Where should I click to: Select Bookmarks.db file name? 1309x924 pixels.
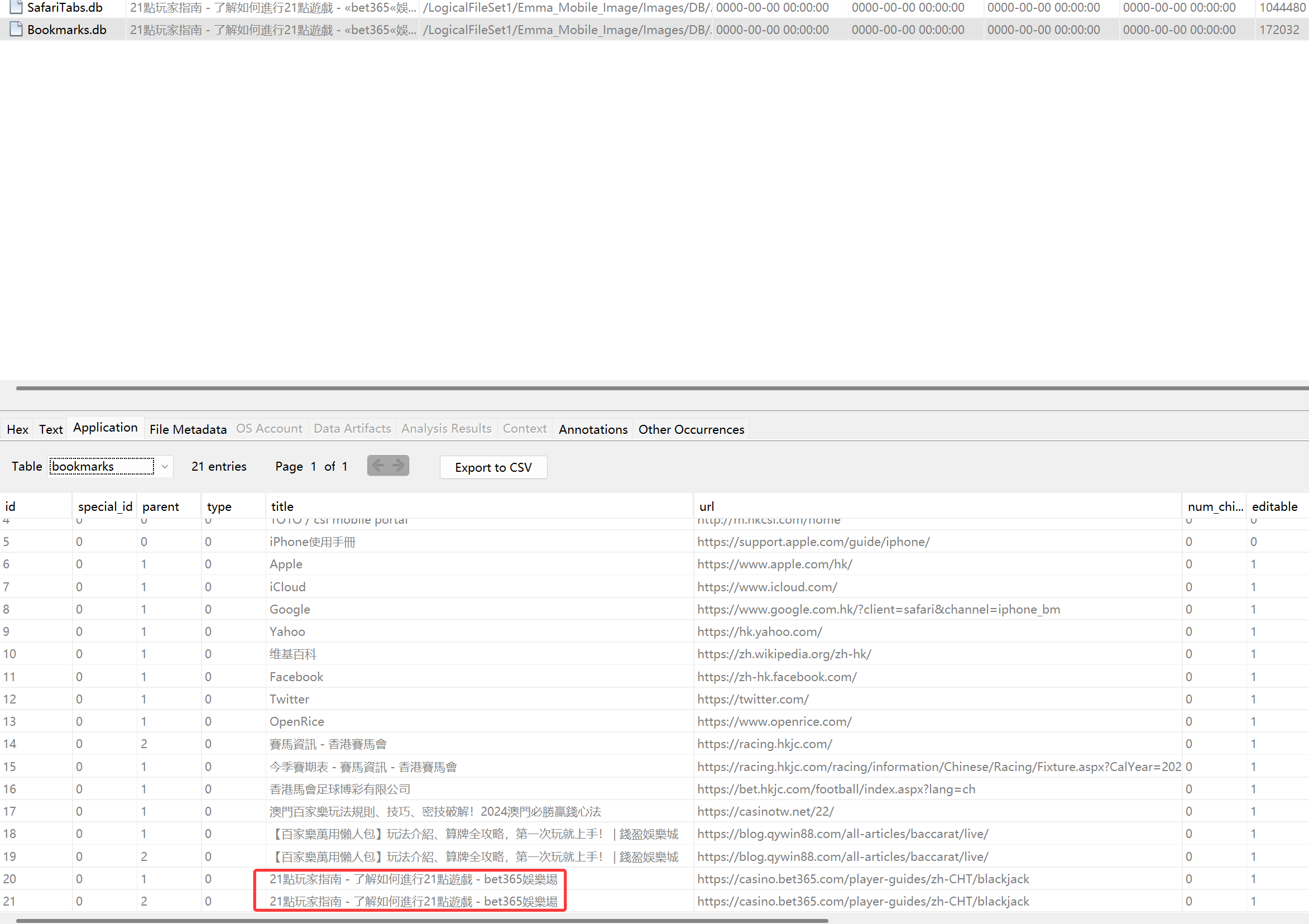pyautogui.click(x=66, y=30)
